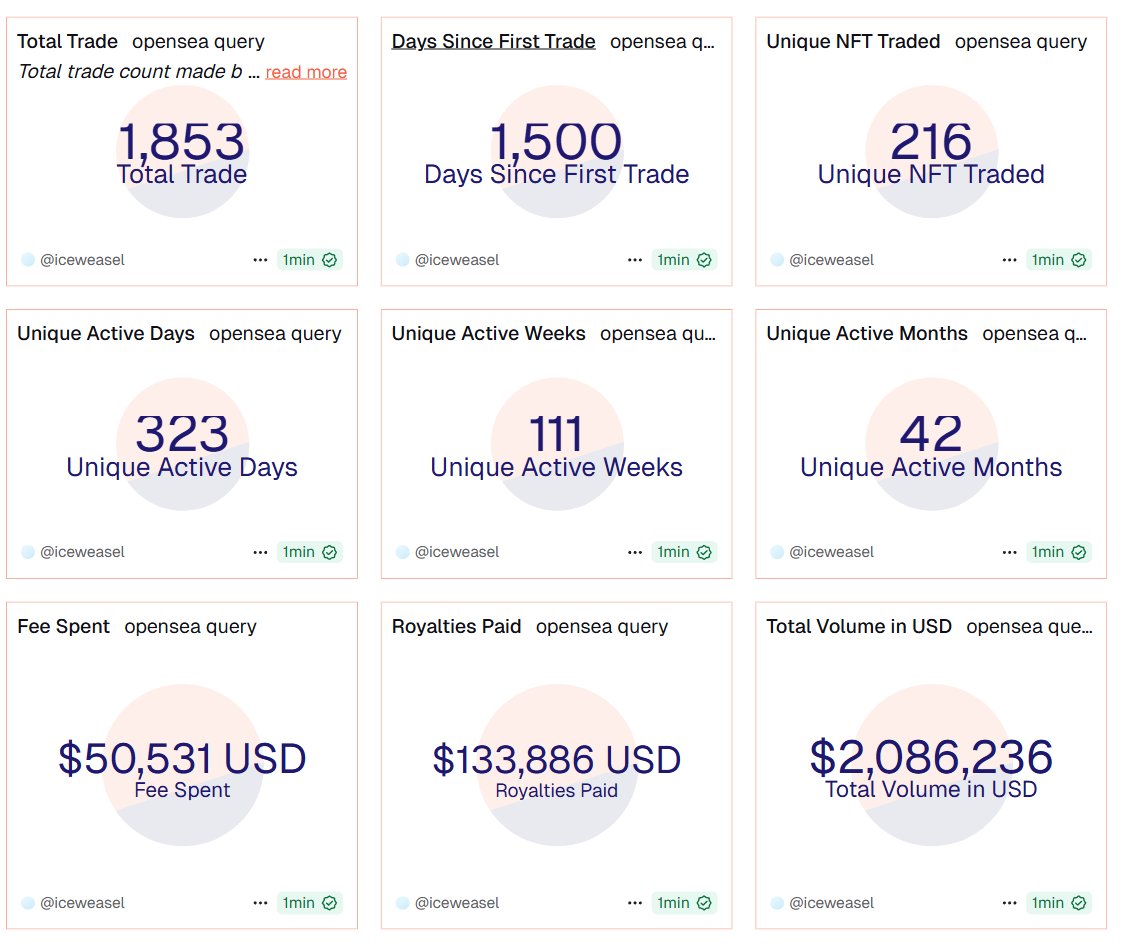The image size is (1143, 946).
Task: Open three-dot menu on Fee Spent card
Action: point(260,903)
